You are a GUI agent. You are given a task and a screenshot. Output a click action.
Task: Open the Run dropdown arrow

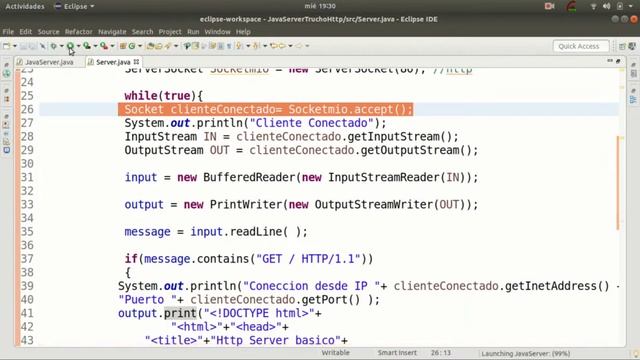(78, 46)
